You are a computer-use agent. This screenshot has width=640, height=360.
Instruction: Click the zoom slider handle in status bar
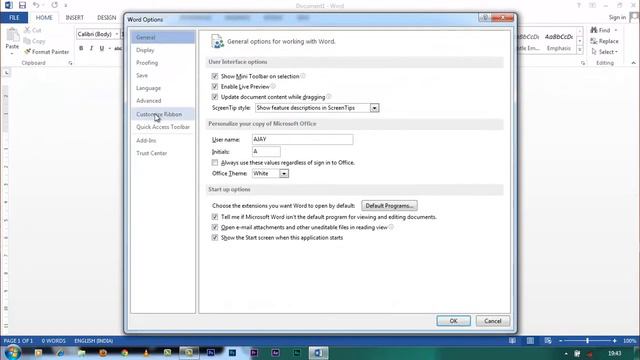(587, 341)
